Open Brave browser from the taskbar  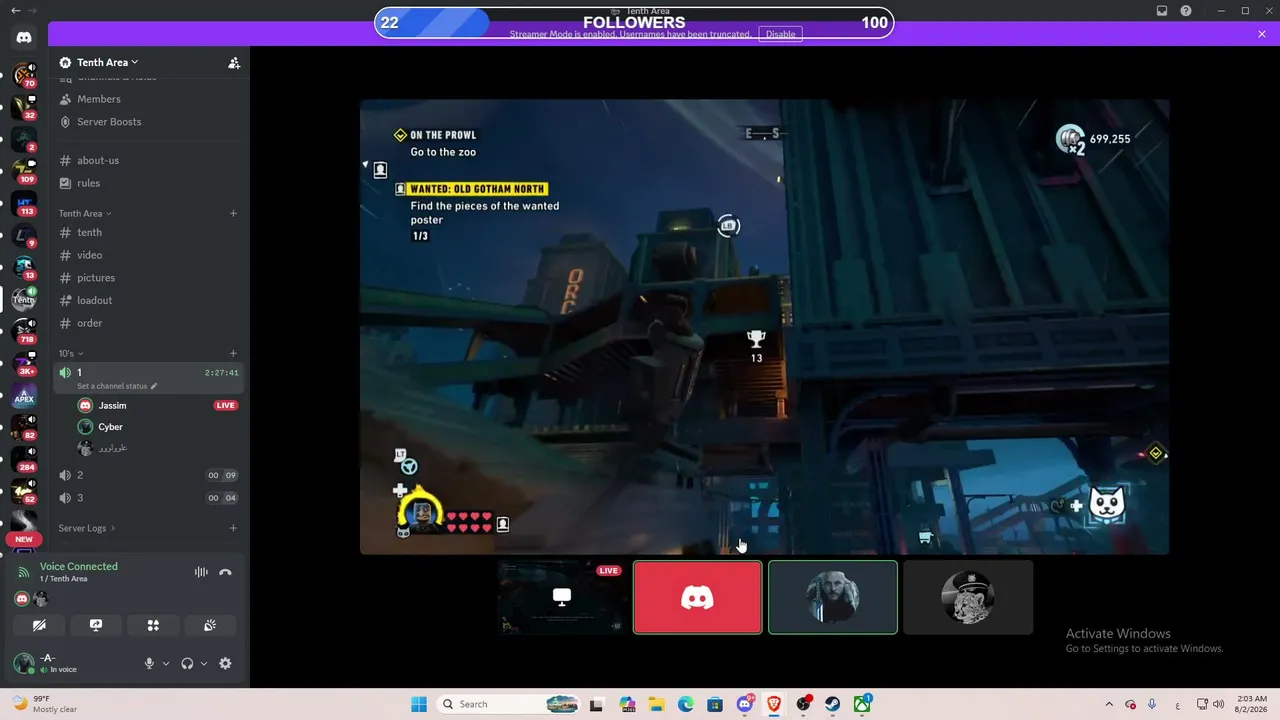pyautogui.click(x=774, y=704)
